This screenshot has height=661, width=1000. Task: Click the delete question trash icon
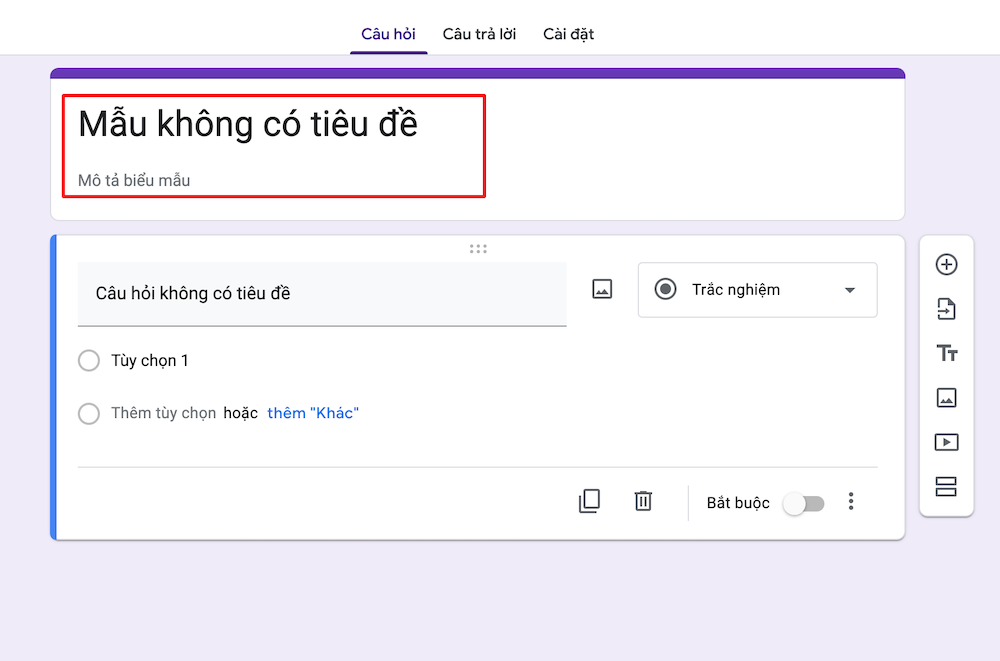coord(643,501)
